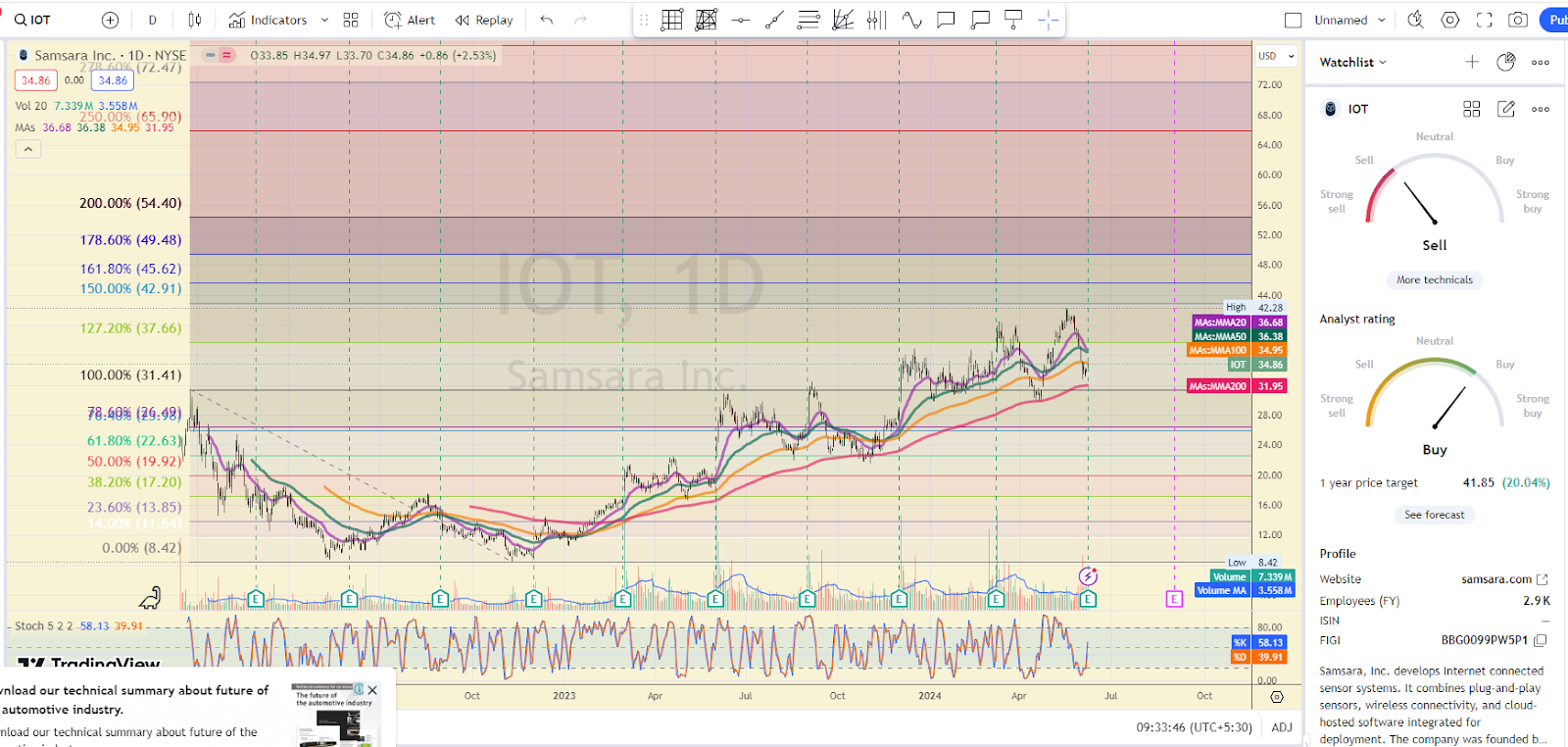
Task: Enter fullscreen mode
Action: point(1485,20)
